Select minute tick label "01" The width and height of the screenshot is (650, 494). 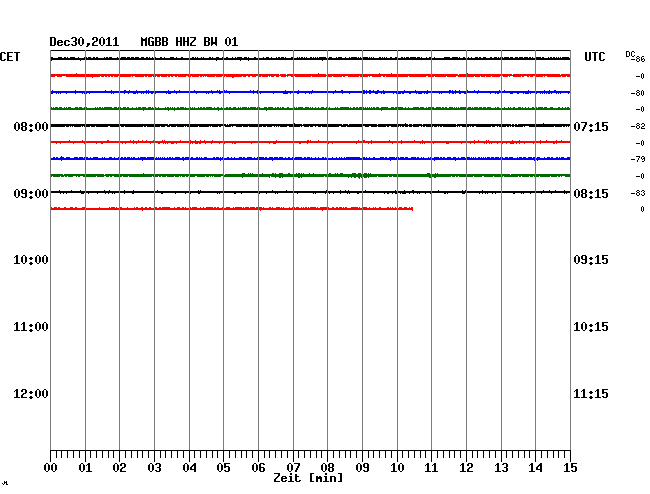(85, 468)
